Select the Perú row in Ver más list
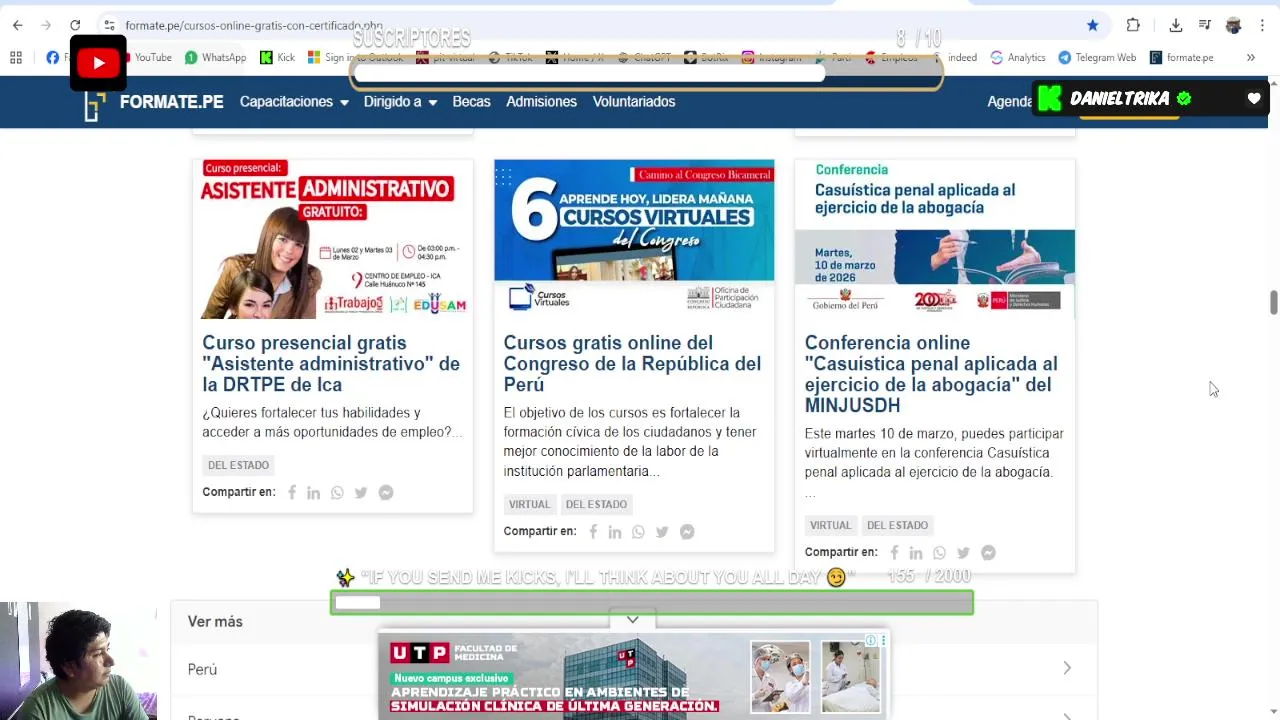Viewport: 1280px width, 720px height. click(634, 668)
